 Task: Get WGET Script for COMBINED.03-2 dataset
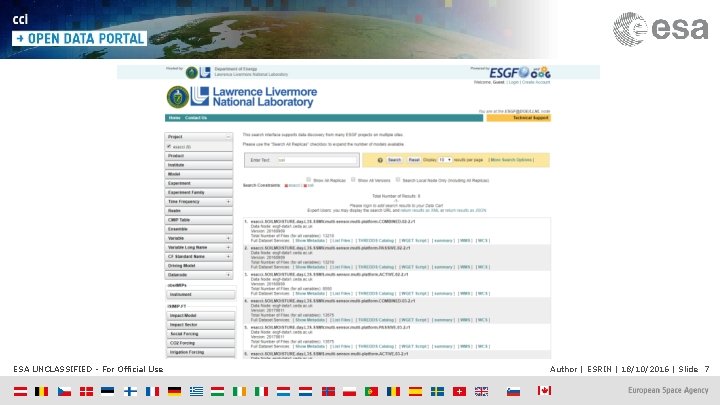coord(414,320)
